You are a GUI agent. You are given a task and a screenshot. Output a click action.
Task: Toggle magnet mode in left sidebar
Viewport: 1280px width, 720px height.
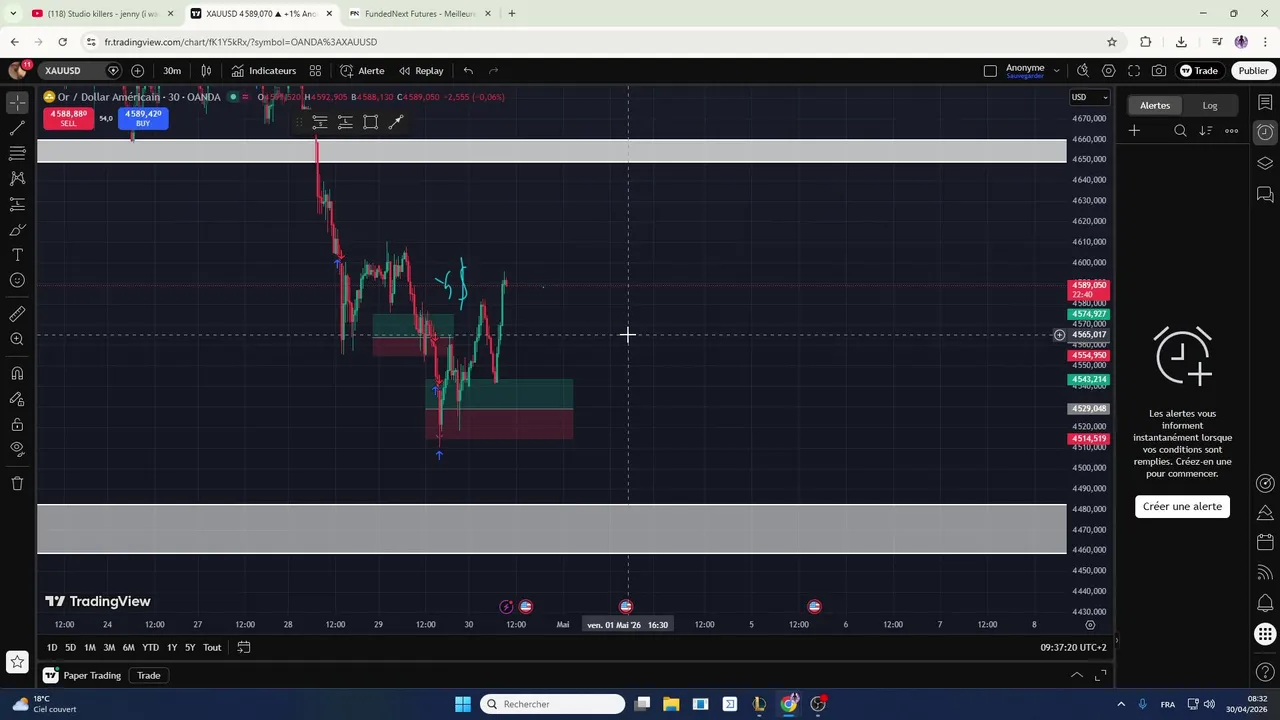tap(17, 373)
